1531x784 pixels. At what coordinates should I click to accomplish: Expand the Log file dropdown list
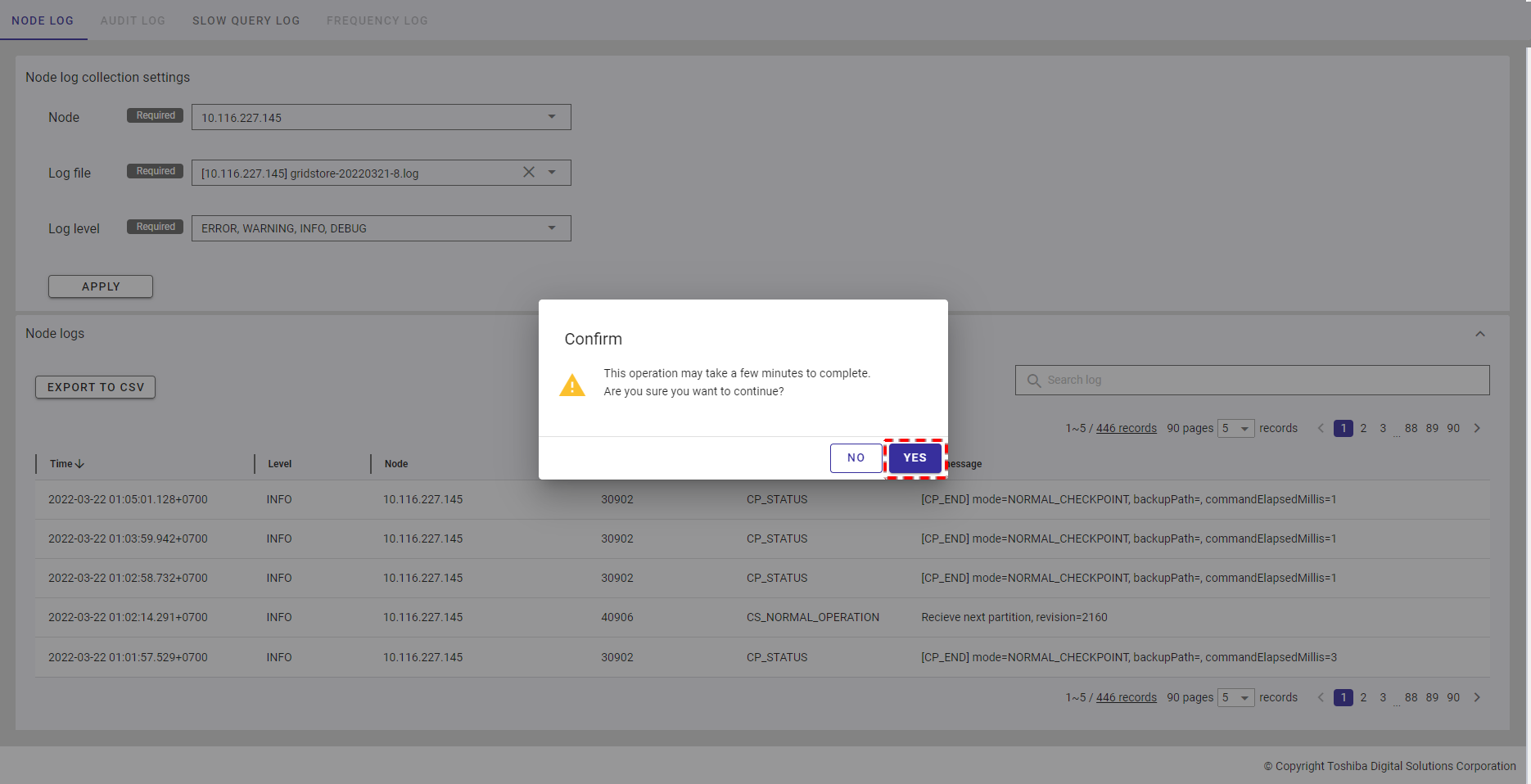[x=551, y=173]
